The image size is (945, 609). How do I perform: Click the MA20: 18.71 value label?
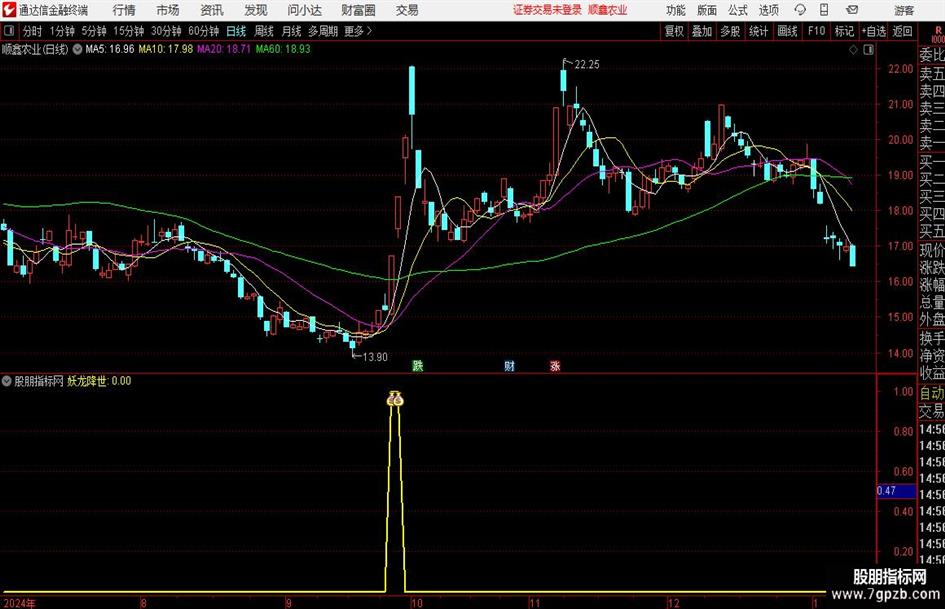[x=224, y=49]
